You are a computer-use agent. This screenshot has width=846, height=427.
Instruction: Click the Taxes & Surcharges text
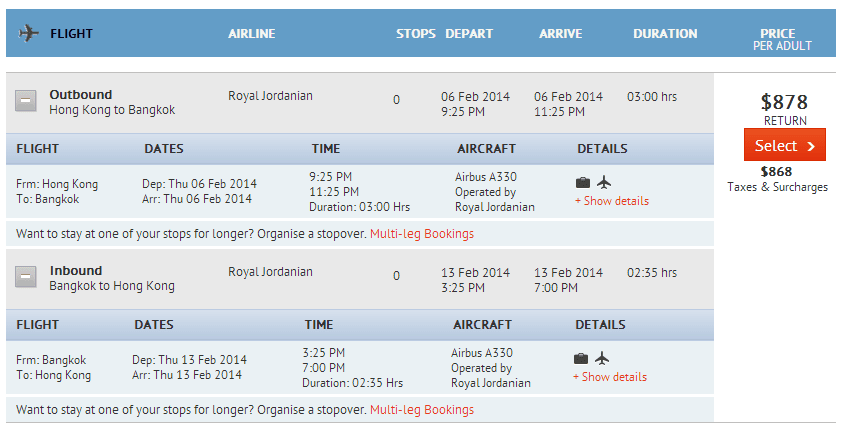pos(777,187)
